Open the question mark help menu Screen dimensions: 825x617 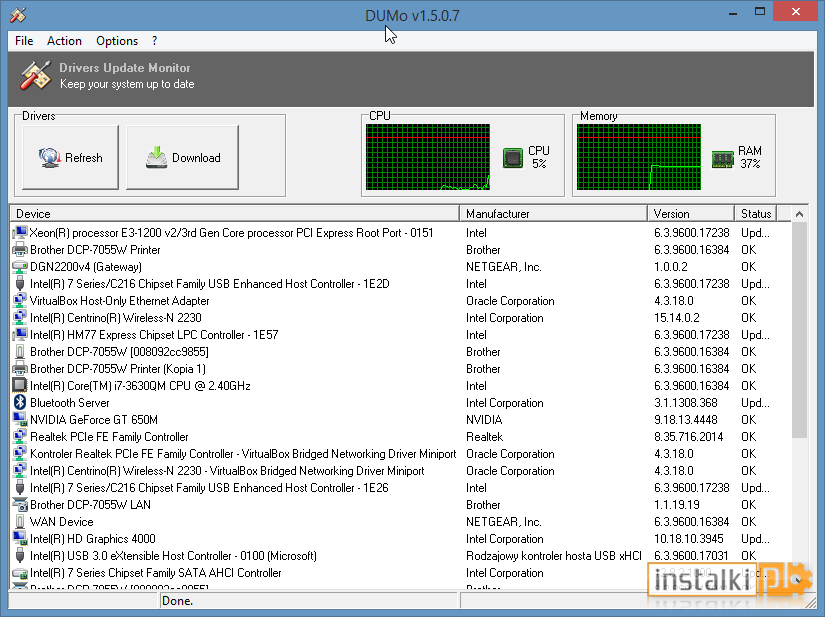click(x=154, y=41)
